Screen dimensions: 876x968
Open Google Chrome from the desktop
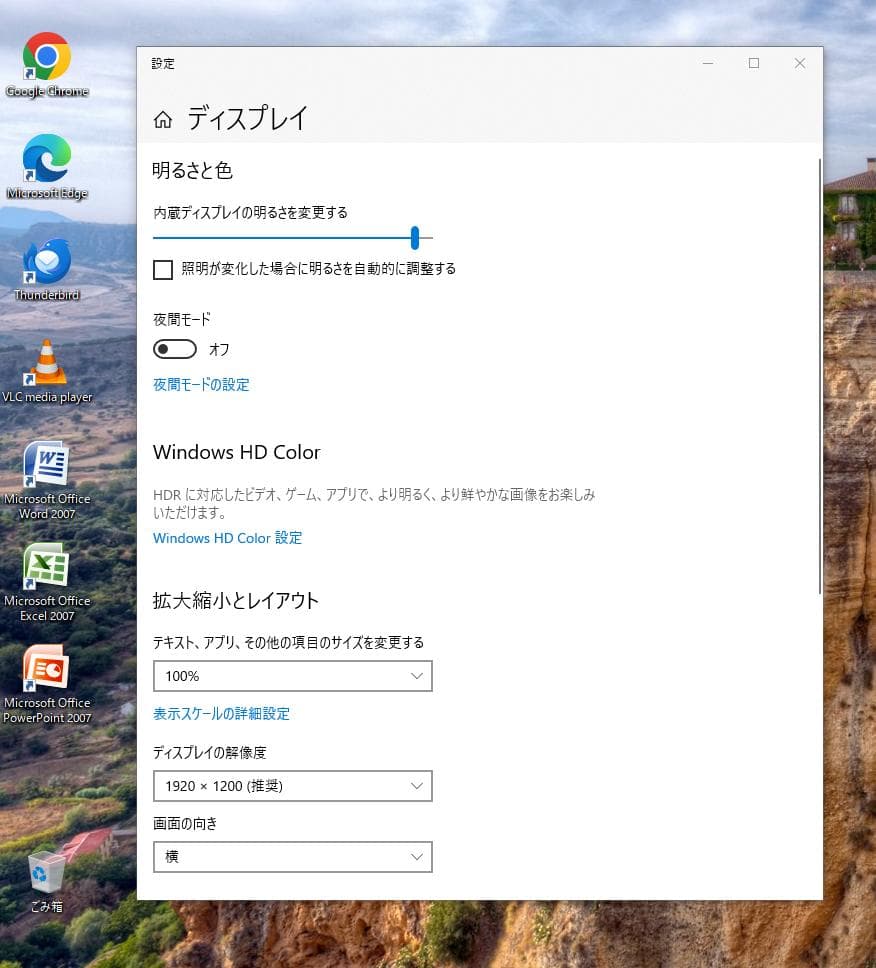[46, 55]
